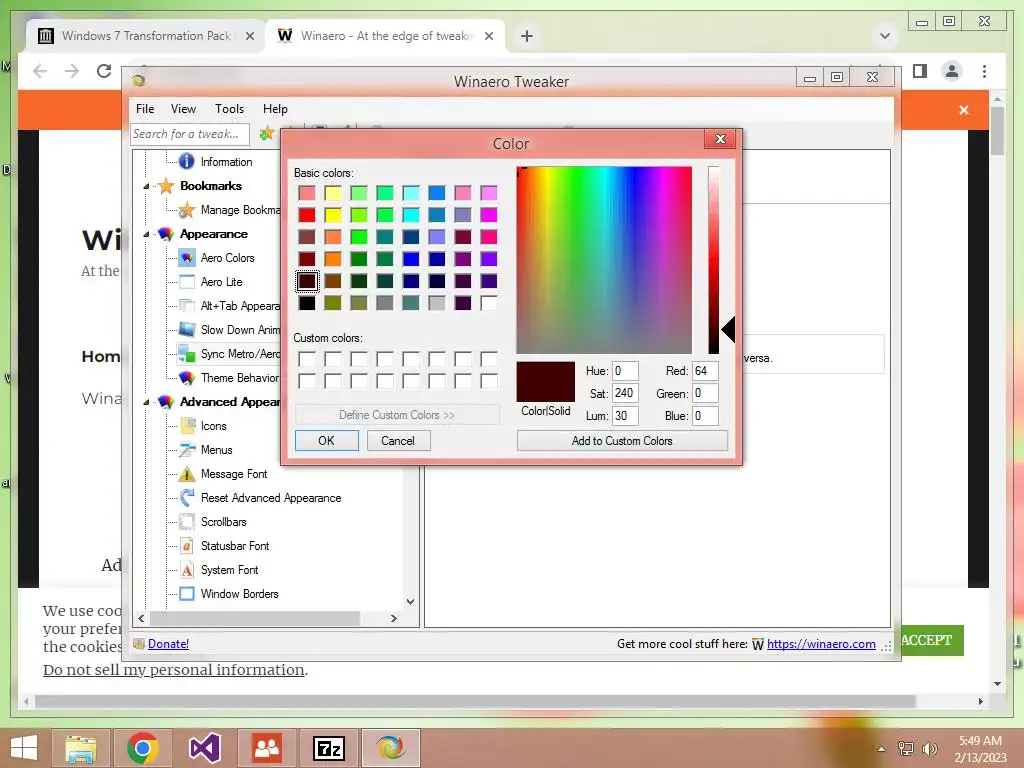
Task: Select the black basic color swatch
Action: [x=307, y=303]
